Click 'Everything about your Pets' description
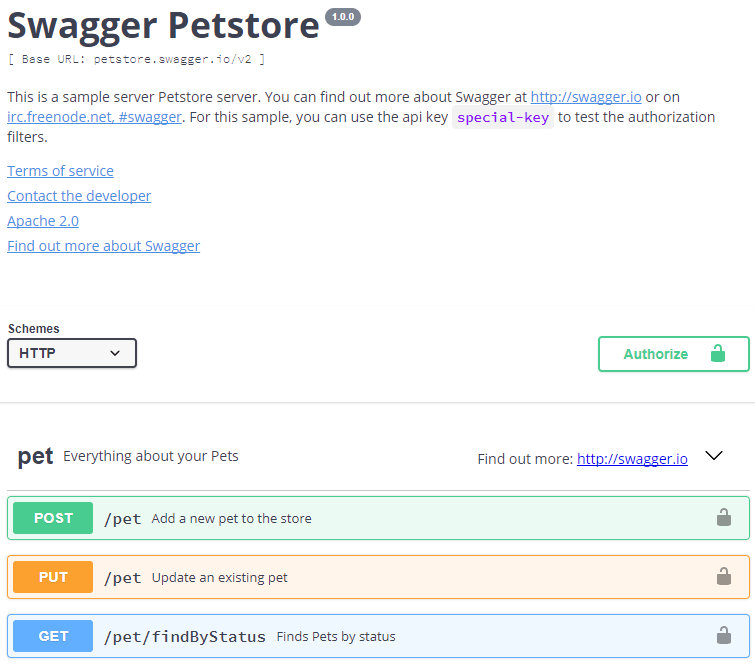The image size is (755, 668). click(151, 456)
